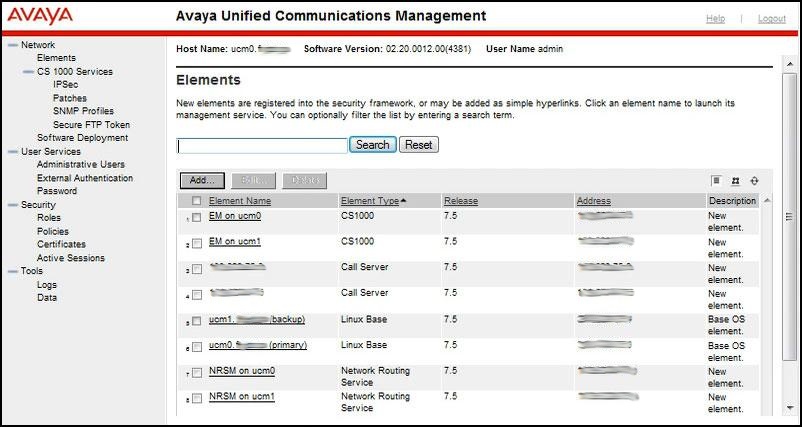Launch the EM on ucm1 element

click(x=235, y=241)
